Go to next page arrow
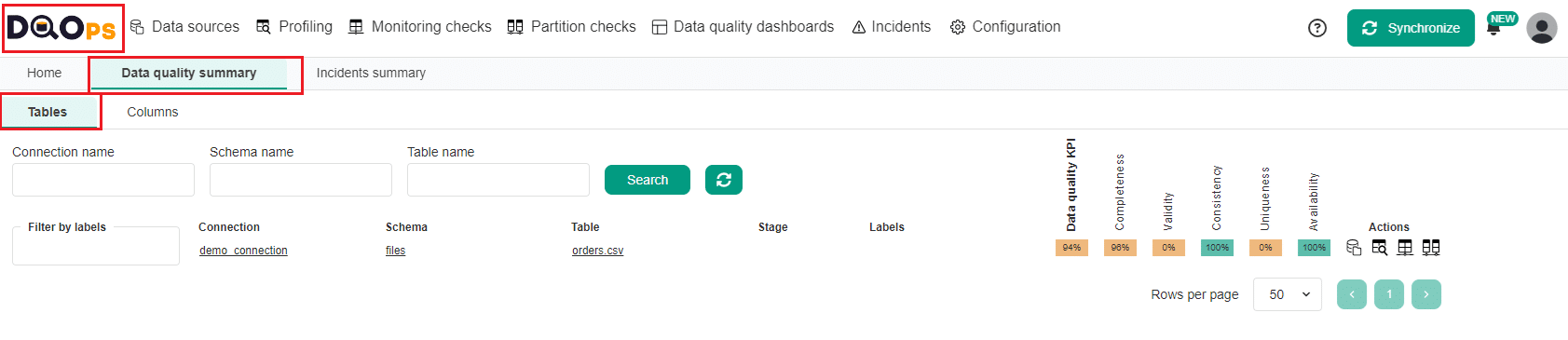 (x=1426, y=294)
